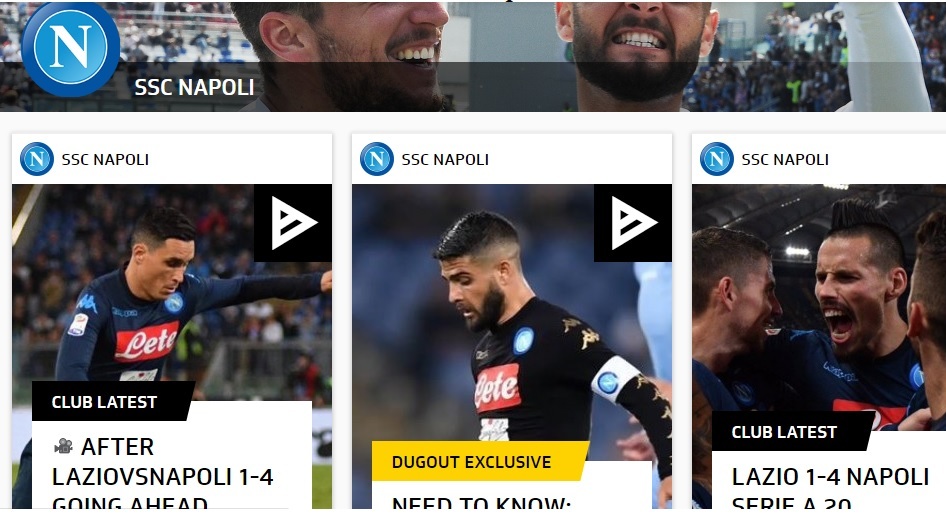
Task: Click the Napoli badge on second card
Action: (377, 159)
